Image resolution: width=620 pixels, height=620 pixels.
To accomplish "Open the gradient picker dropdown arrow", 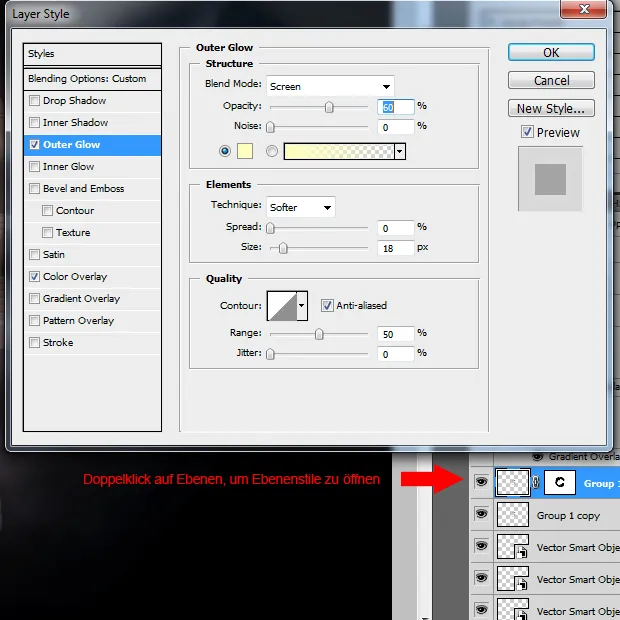I will point(400,151).
